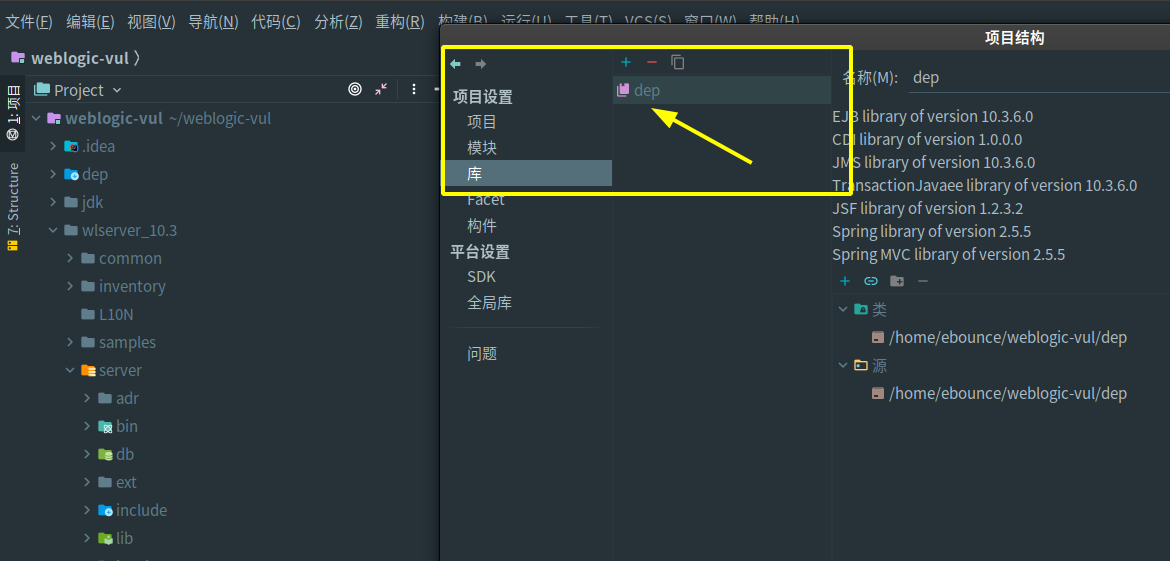This screenshot has height=561, width=1170.
Task: Click the copy library icon
Action: click(x=678, y=62)
